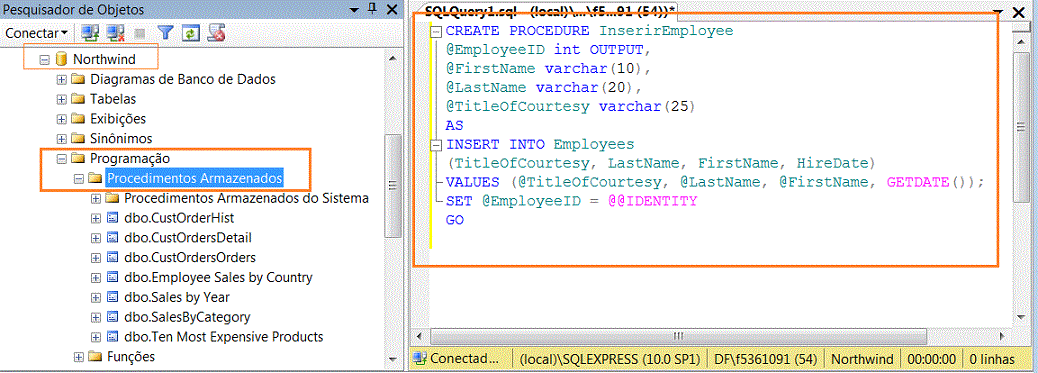Expand the Exibições folder
This screenshot has height=373, width=1038.
click(x=62, y=119)
